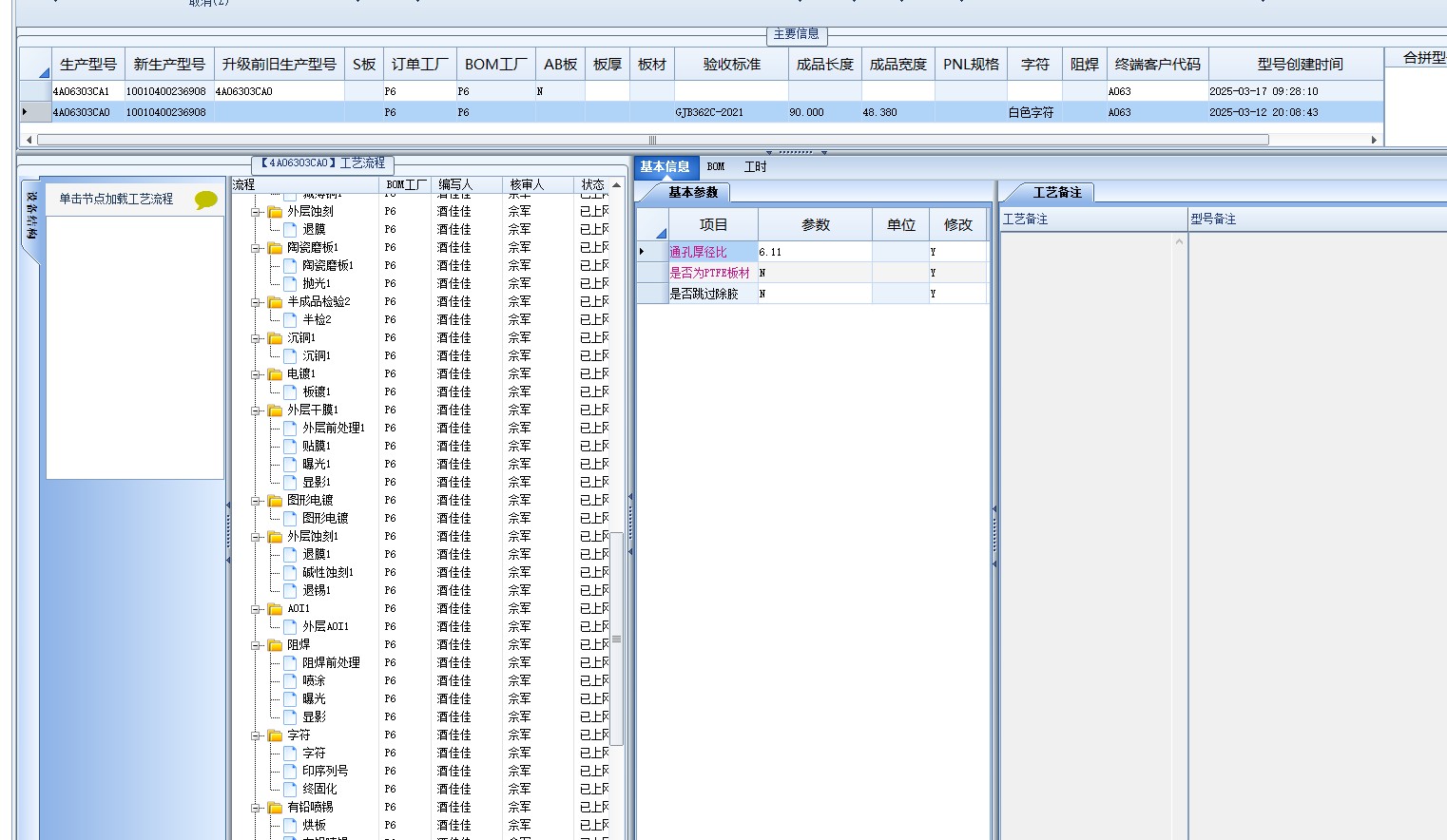
Task: Select the 退锡1 tree item
Action: point(317,590)
